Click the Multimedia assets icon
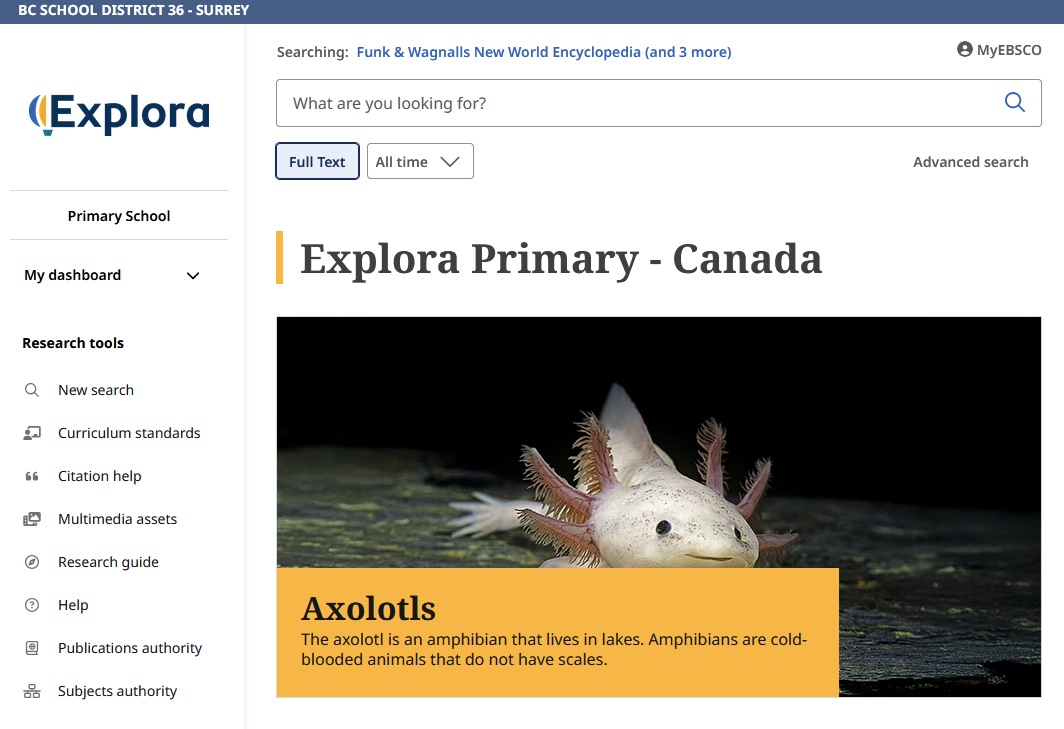 pyautogui.click(x=32, y=519)
